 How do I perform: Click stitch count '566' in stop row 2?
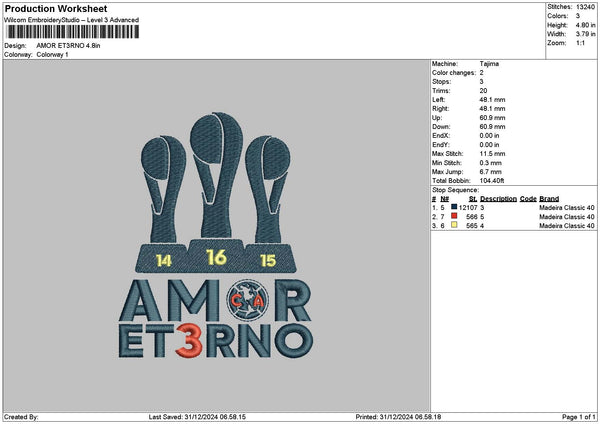pos(472,217)
